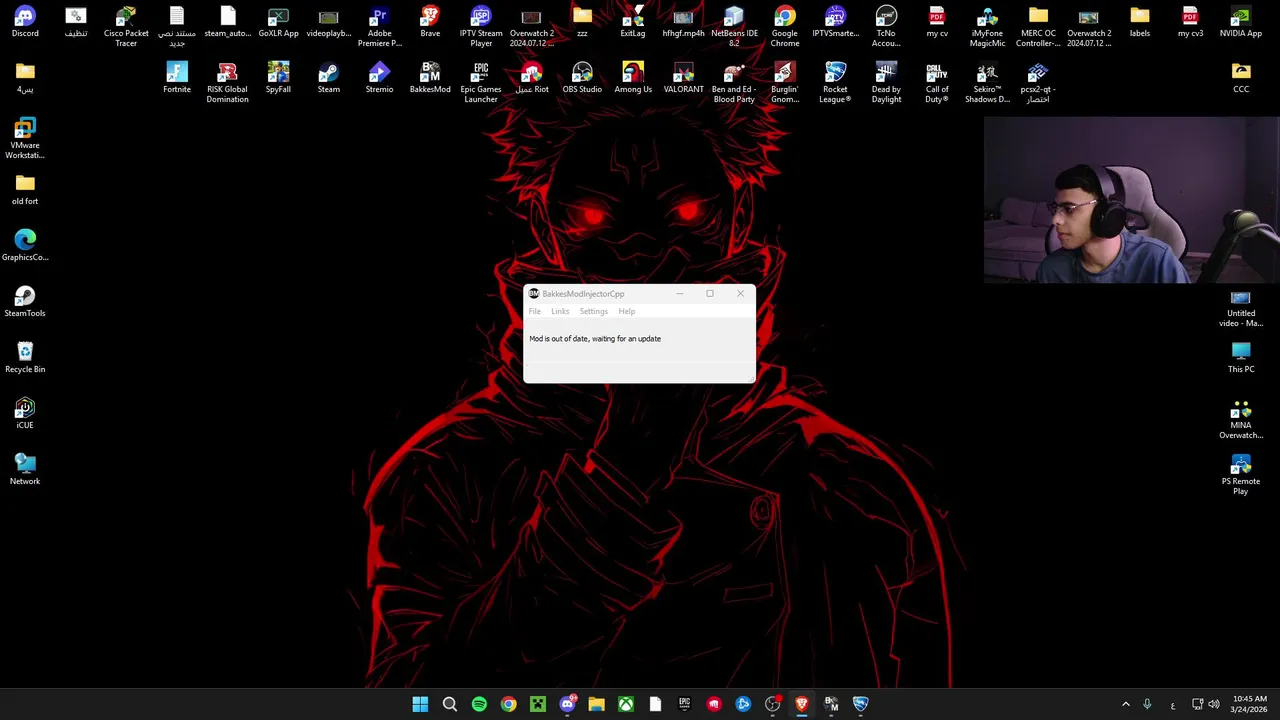Viewport: 1280px width, 720px height.
Task: Maximize the BakkesModInjectorCpp window
Action: pos(710,294)
